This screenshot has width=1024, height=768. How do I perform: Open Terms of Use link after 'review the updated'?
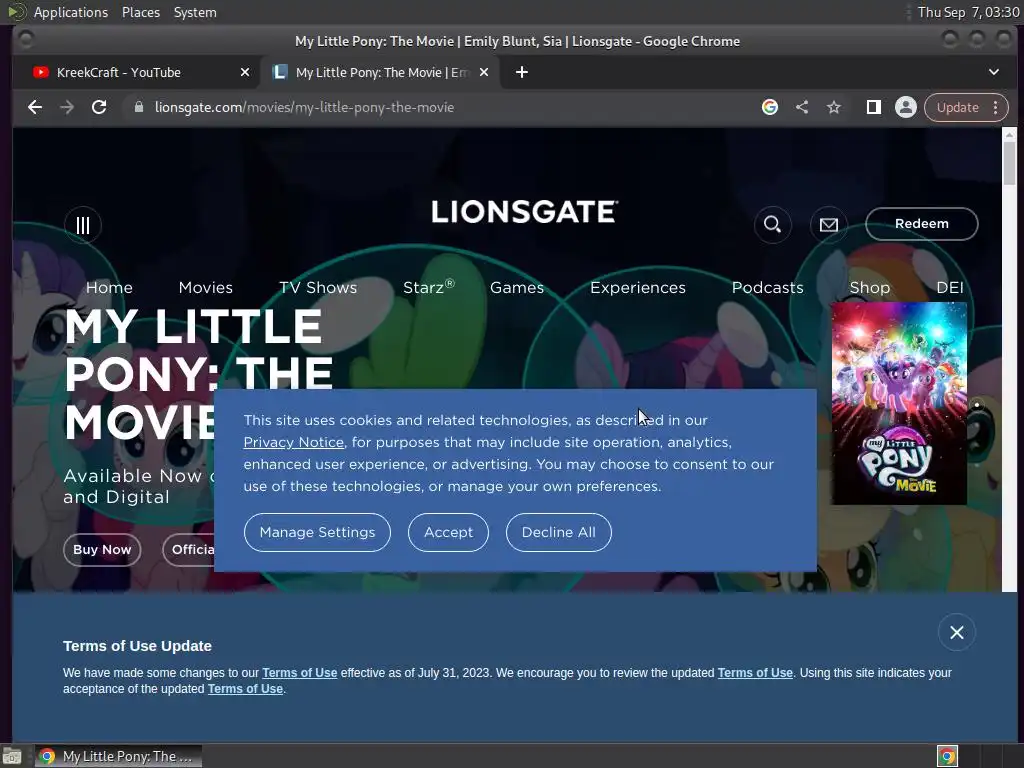point(755,673)
